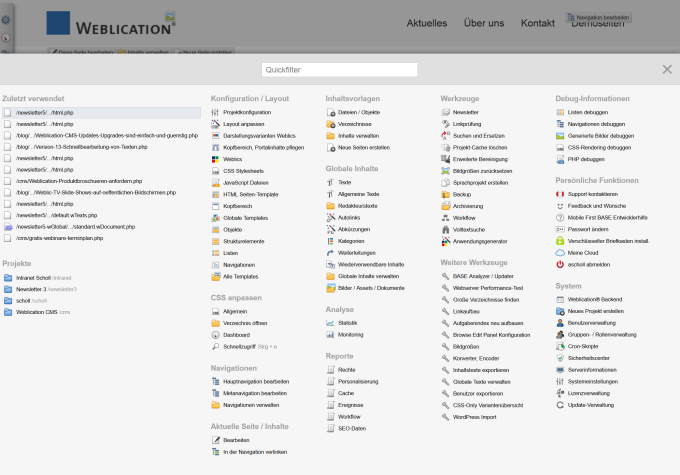Click the Passwort ändern icon
The width and height of the screenshot is (680, 475).
pyautogui.click(x=560, y=229)
